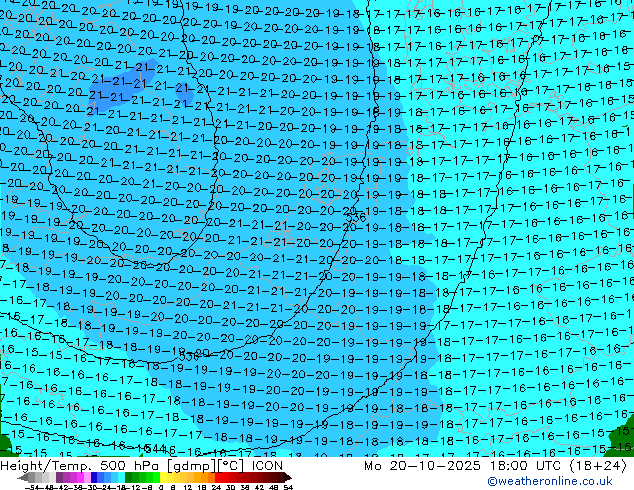The width and height of the screenshot is (634, 490).
Task: Click the '(18+24)' forecast run text
Action: point(598,466)
